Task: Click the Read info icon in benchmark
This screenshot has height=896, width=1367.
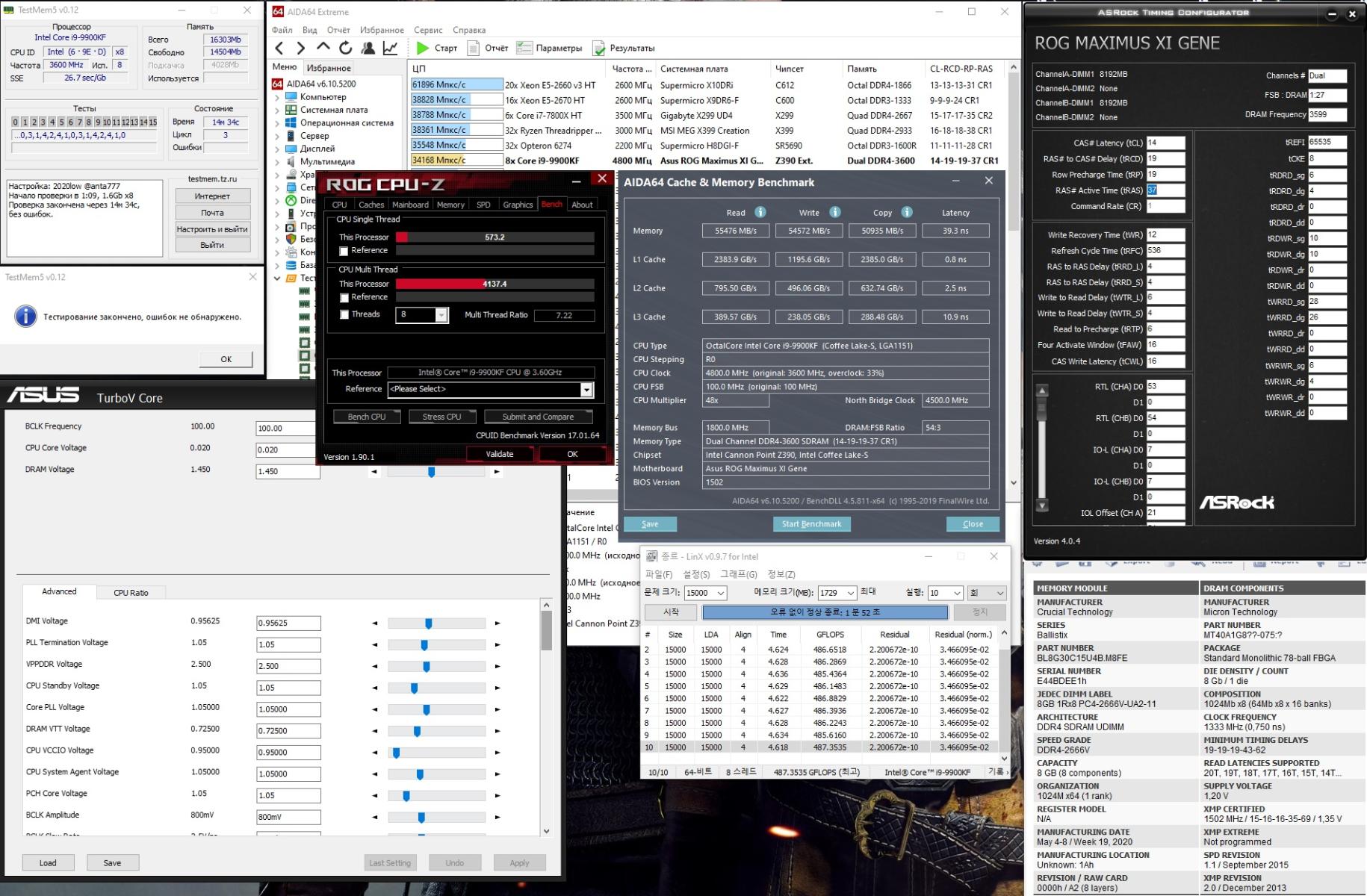Action: (x=760, y=212)
